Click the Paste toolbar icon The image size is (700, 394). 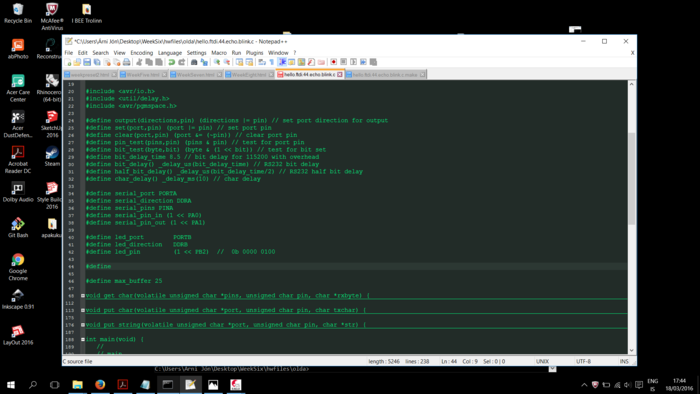point(159,62)
